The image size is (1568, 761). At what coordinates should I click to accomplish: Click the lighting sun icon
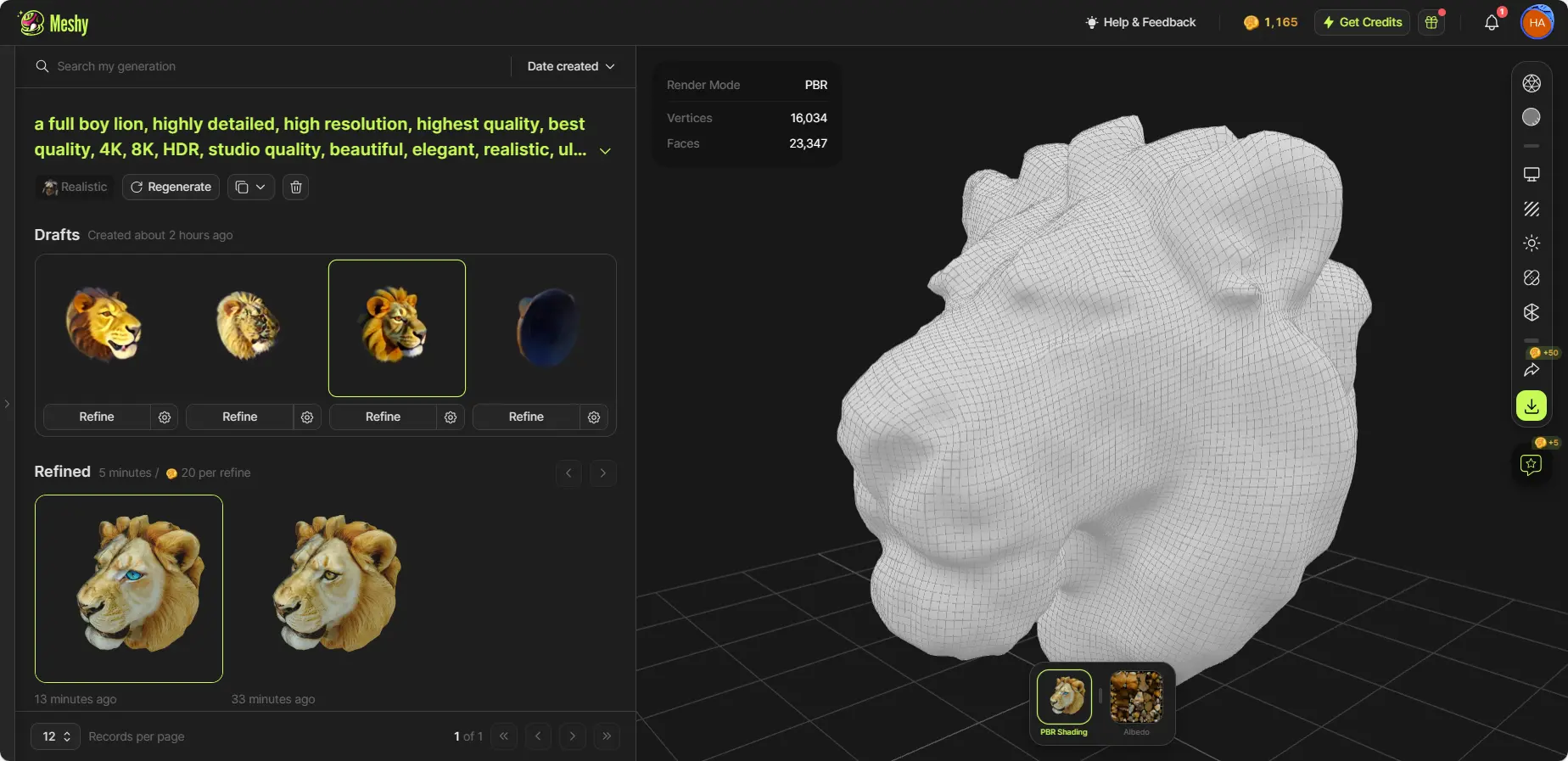(x=1531, y=243)
